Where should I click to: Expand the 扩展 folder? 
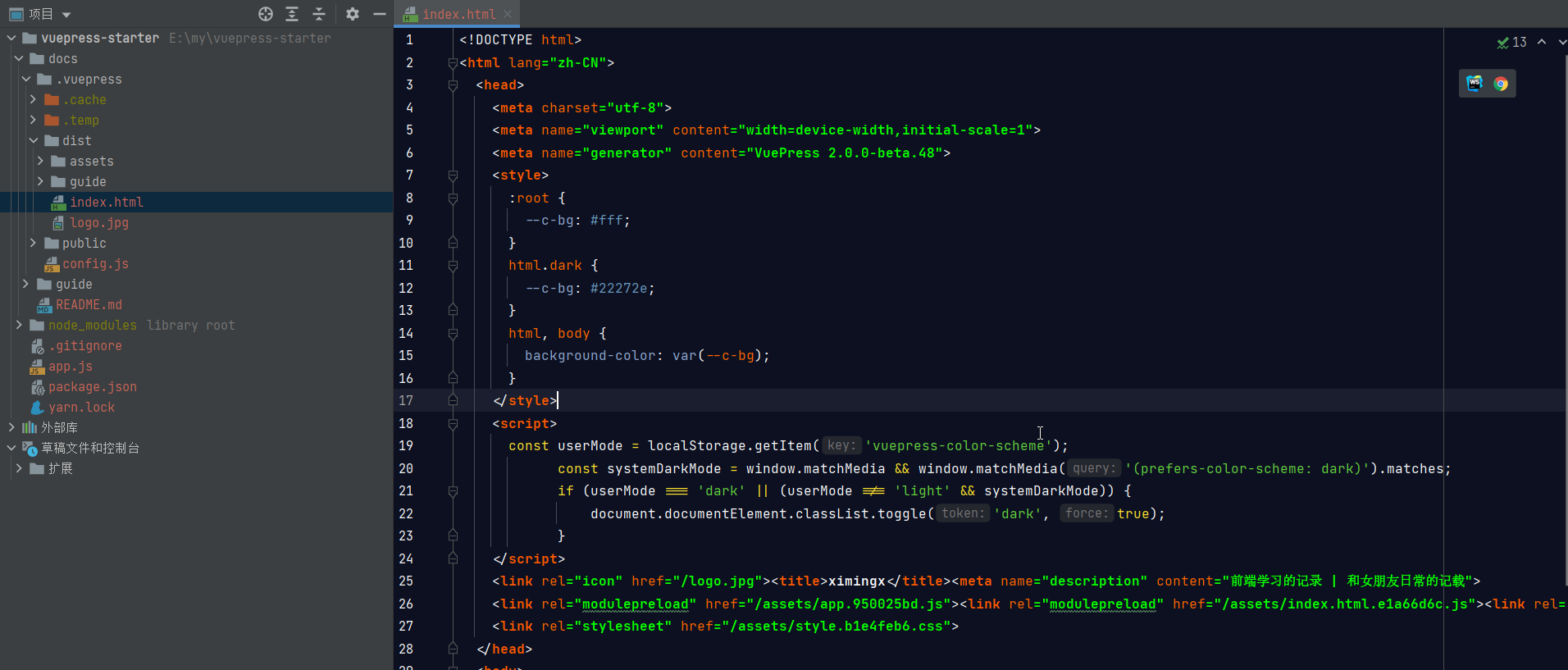click(19, 468)
